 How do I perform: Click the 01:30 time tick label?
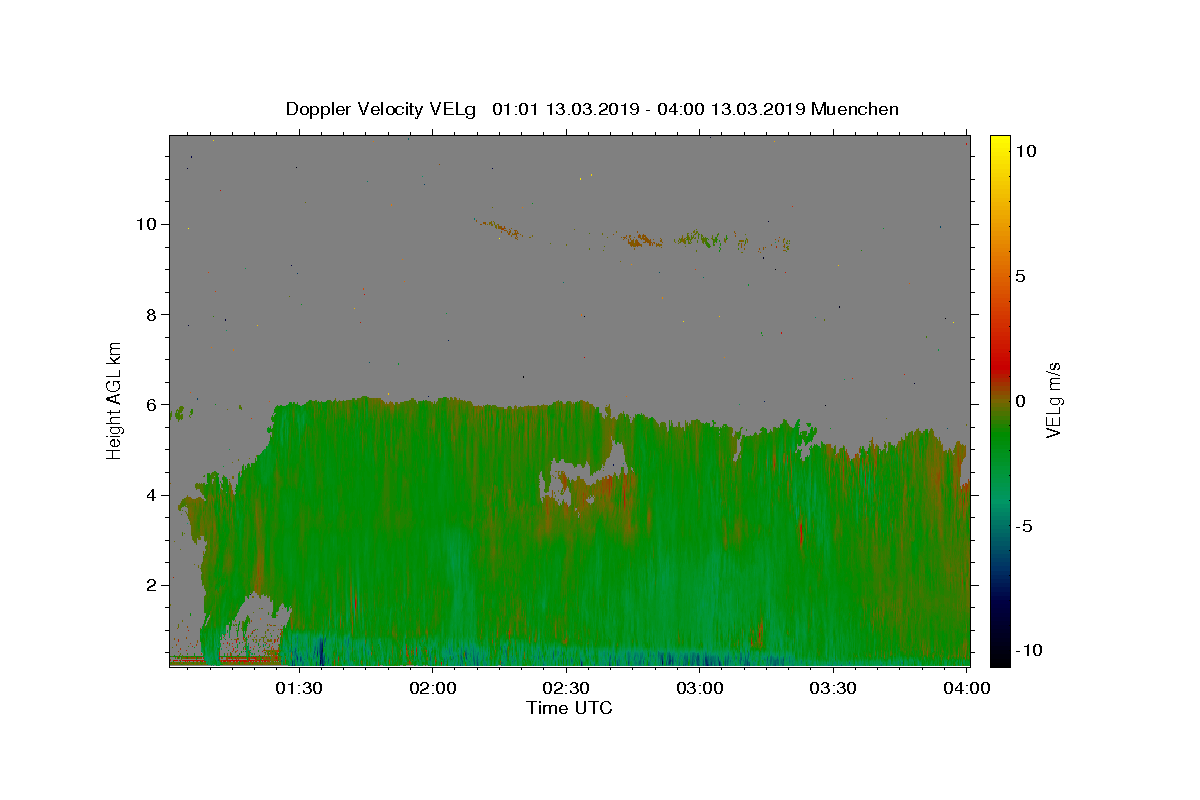pyautogui.click(x=299, y=689)
